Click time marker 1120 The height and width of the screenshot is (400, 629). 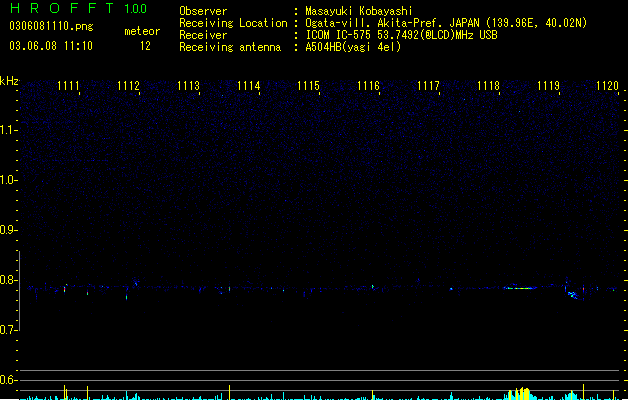coord(607,86)
